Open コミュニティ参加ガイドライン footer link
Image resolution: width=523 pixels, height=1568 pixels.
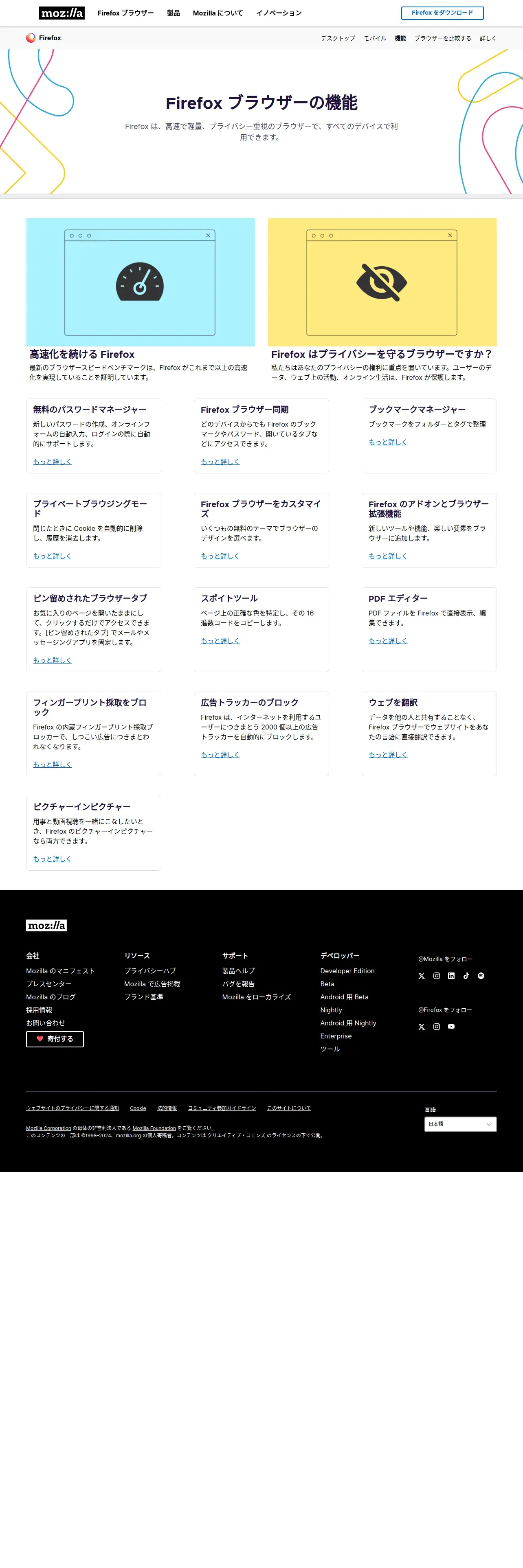click(222, 1108)
